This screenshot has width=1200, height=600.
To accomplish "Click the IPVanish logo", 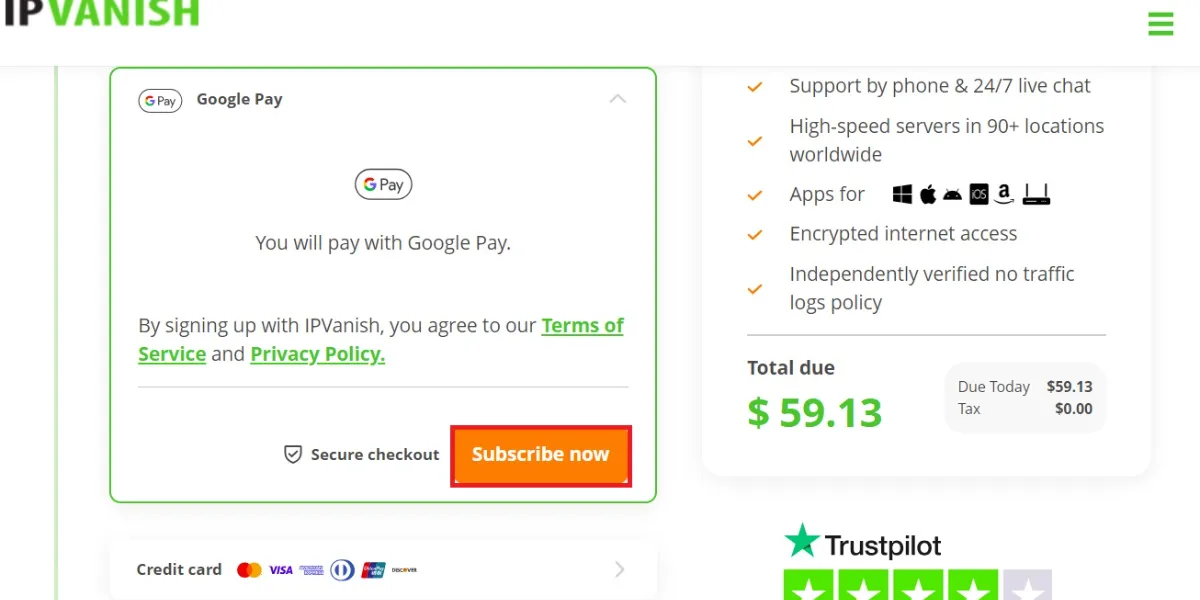I will click(101, 13).
